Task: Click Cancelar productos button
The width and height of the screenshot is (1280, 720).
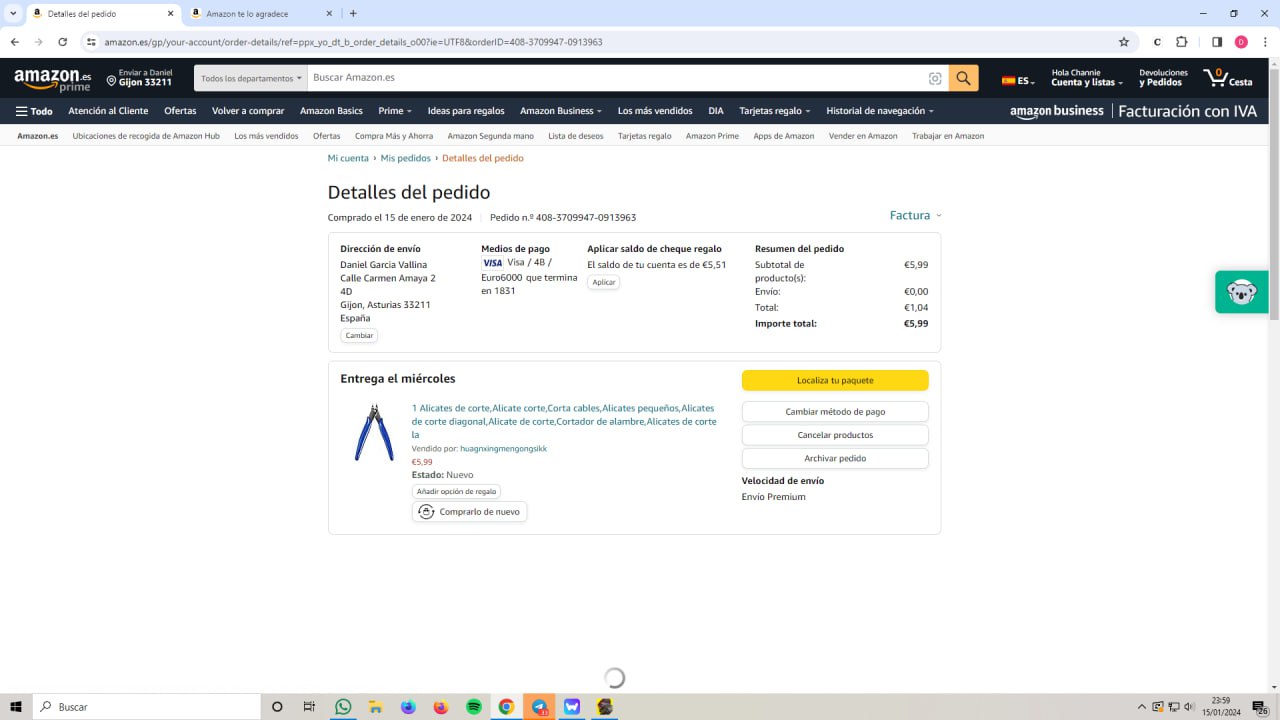Action: (835, 435)
